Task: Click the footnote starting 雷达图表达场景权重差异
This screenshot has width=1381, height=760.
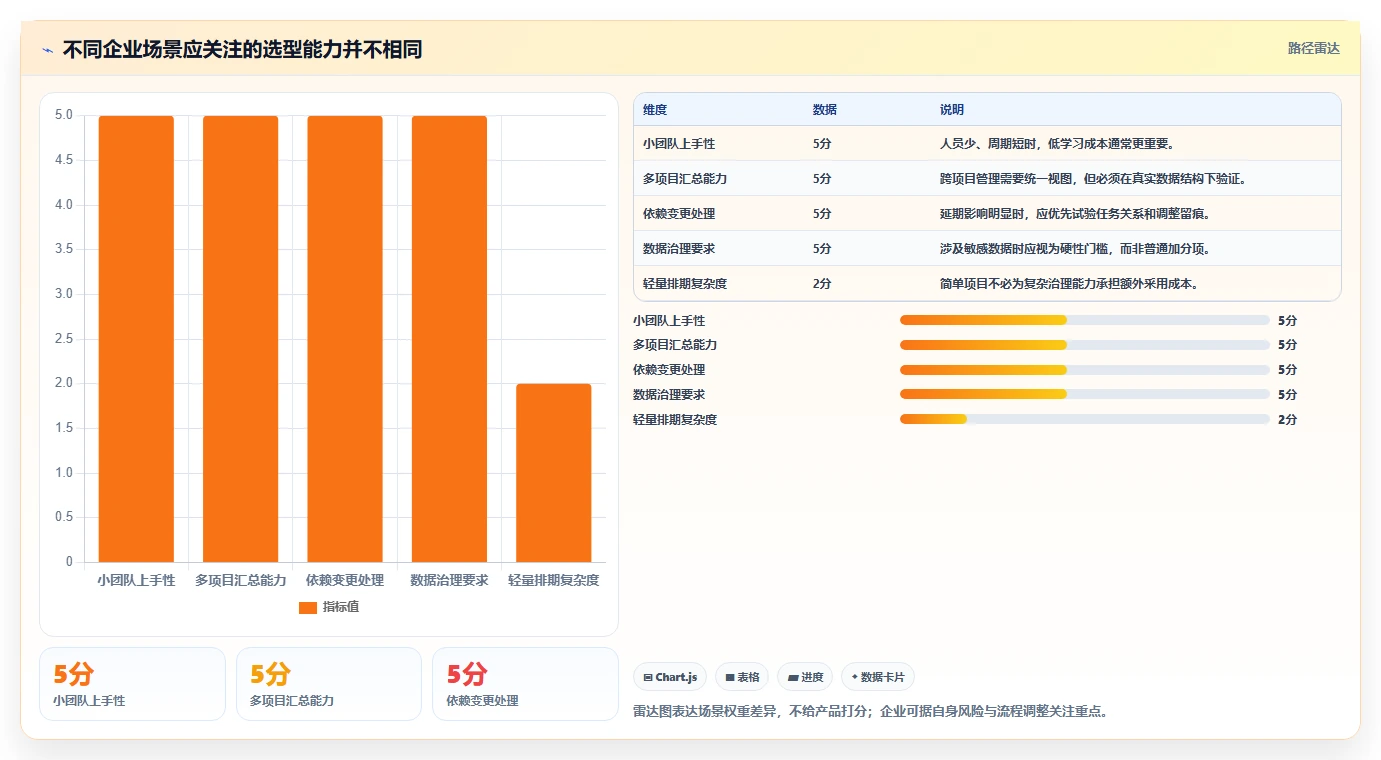Action: [870, 712]
